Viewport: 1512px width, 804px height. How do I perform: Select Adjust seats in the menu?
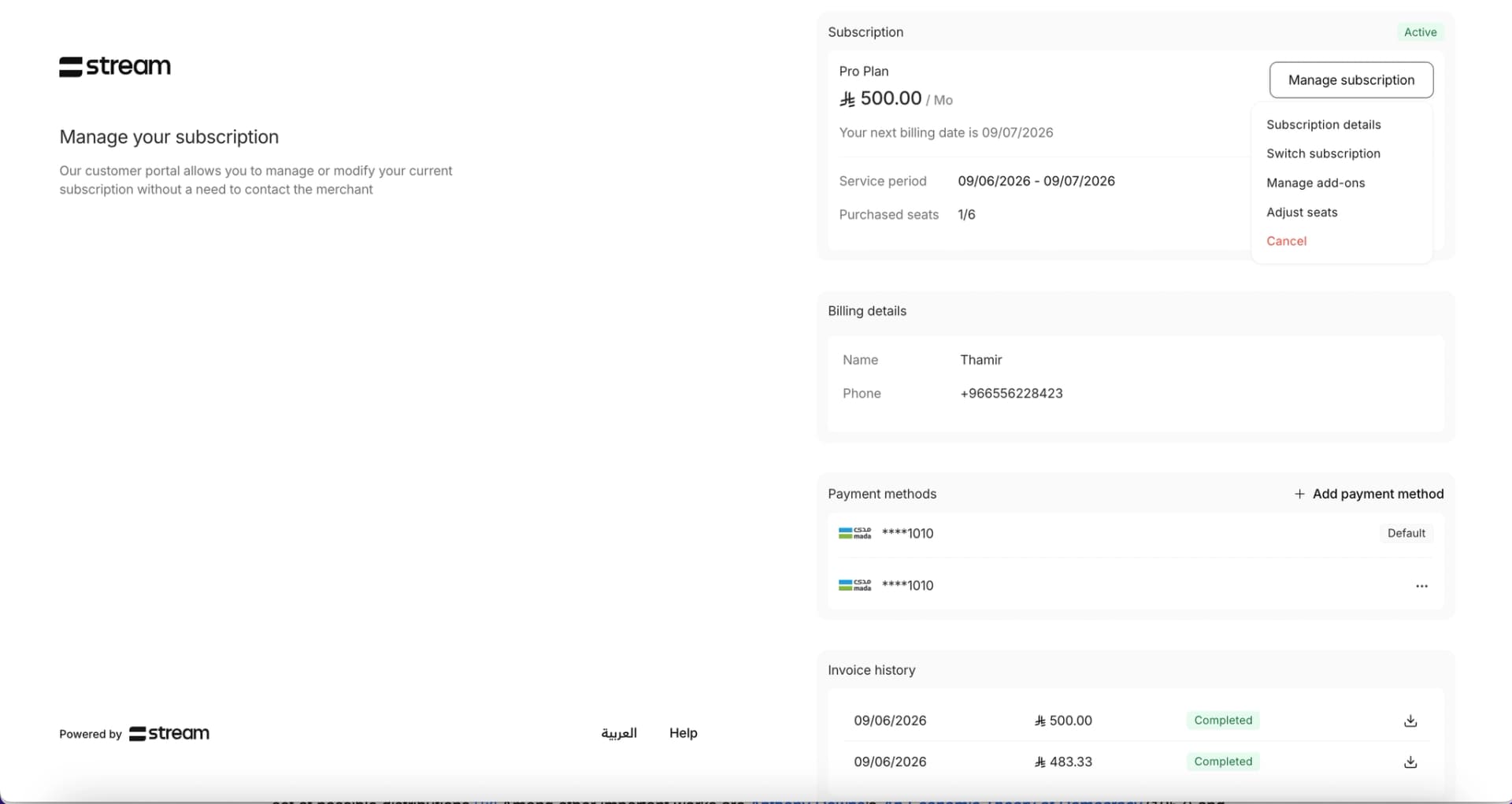pos(1302,212)
